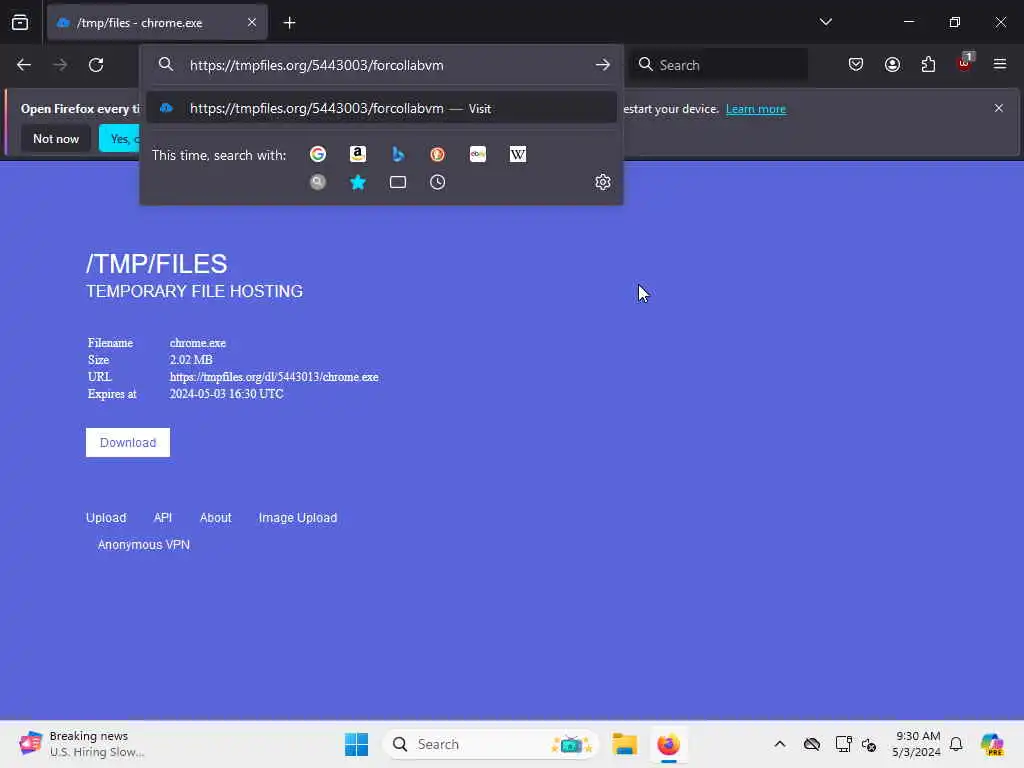Search this time with eBay
Viewport: 1024px width, 768px height.
click(x=477, y=154)
